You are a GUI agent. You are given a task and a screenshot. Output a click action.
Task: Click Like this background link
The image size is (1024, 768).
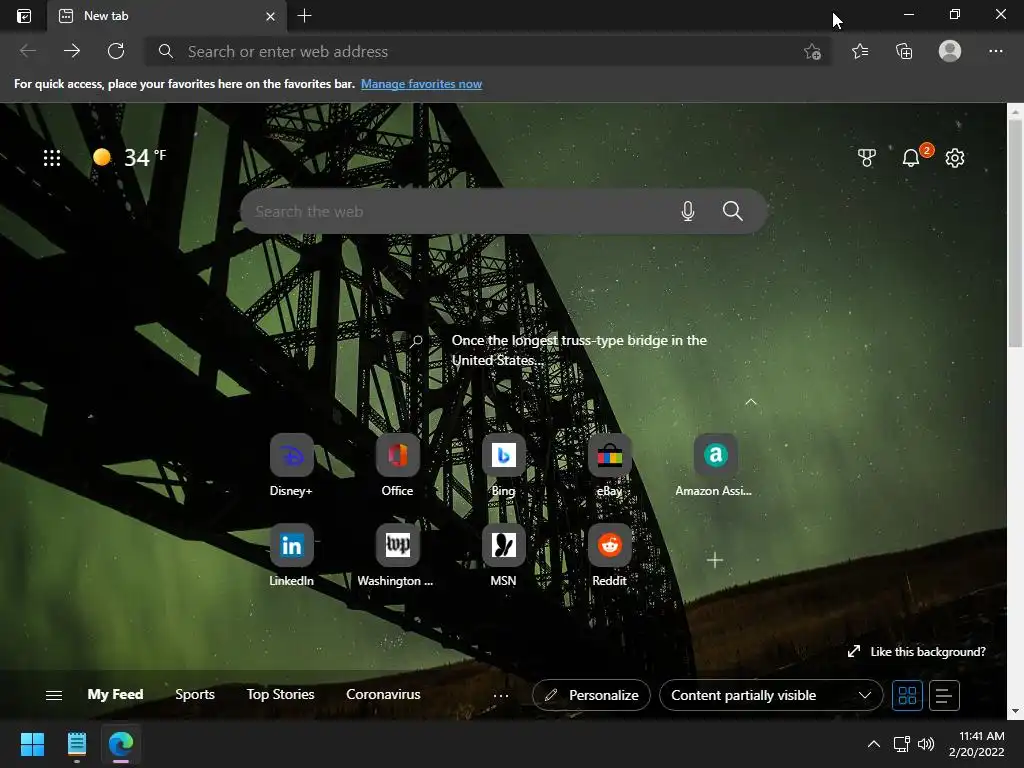point(917,652)
